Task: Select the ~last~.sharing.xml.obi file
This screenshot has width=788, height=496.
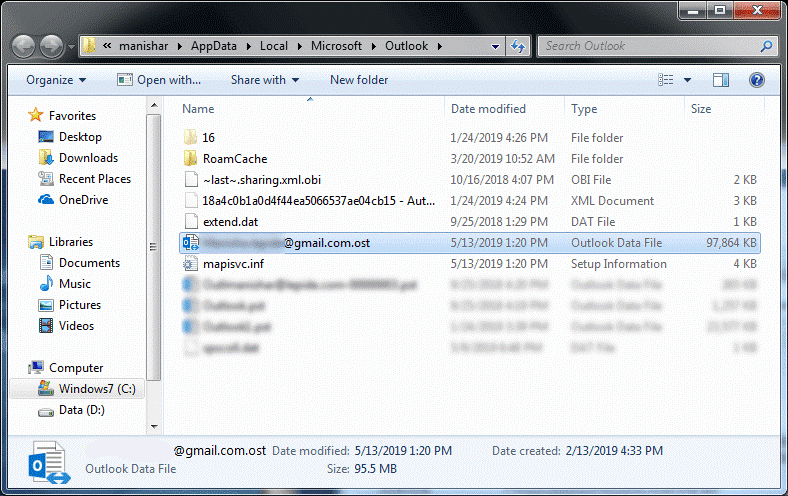Action: [x=261, y=180]
